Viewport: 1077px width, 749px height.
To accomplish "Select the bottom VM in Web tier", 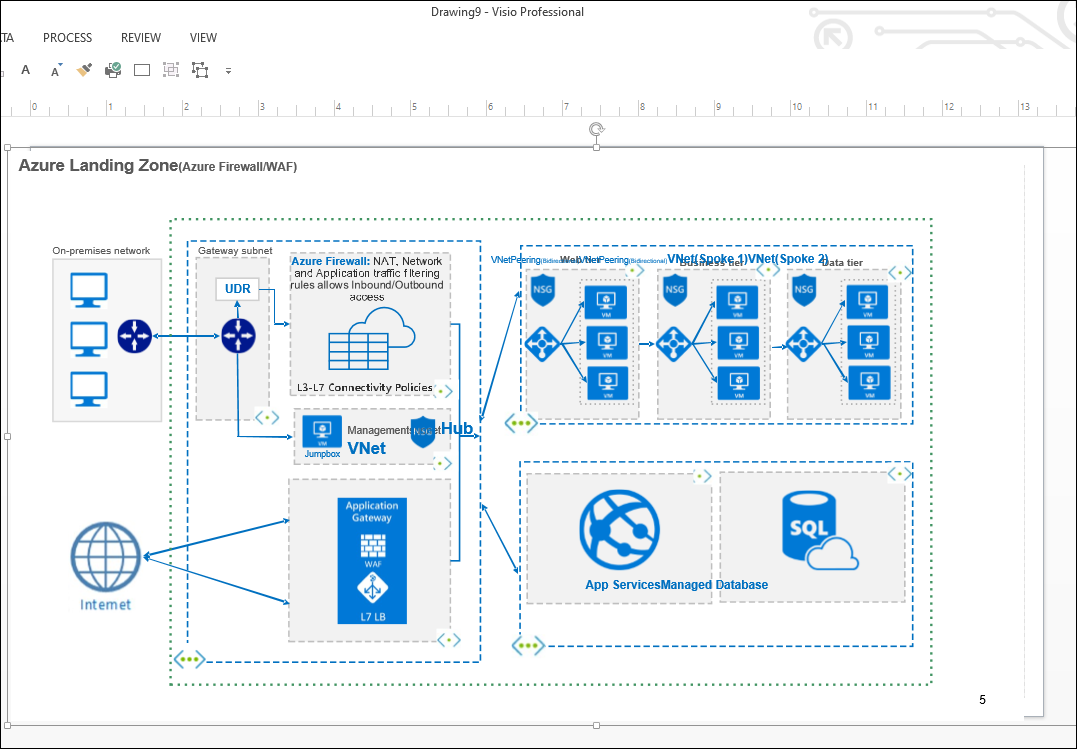I will coord(608,383).
